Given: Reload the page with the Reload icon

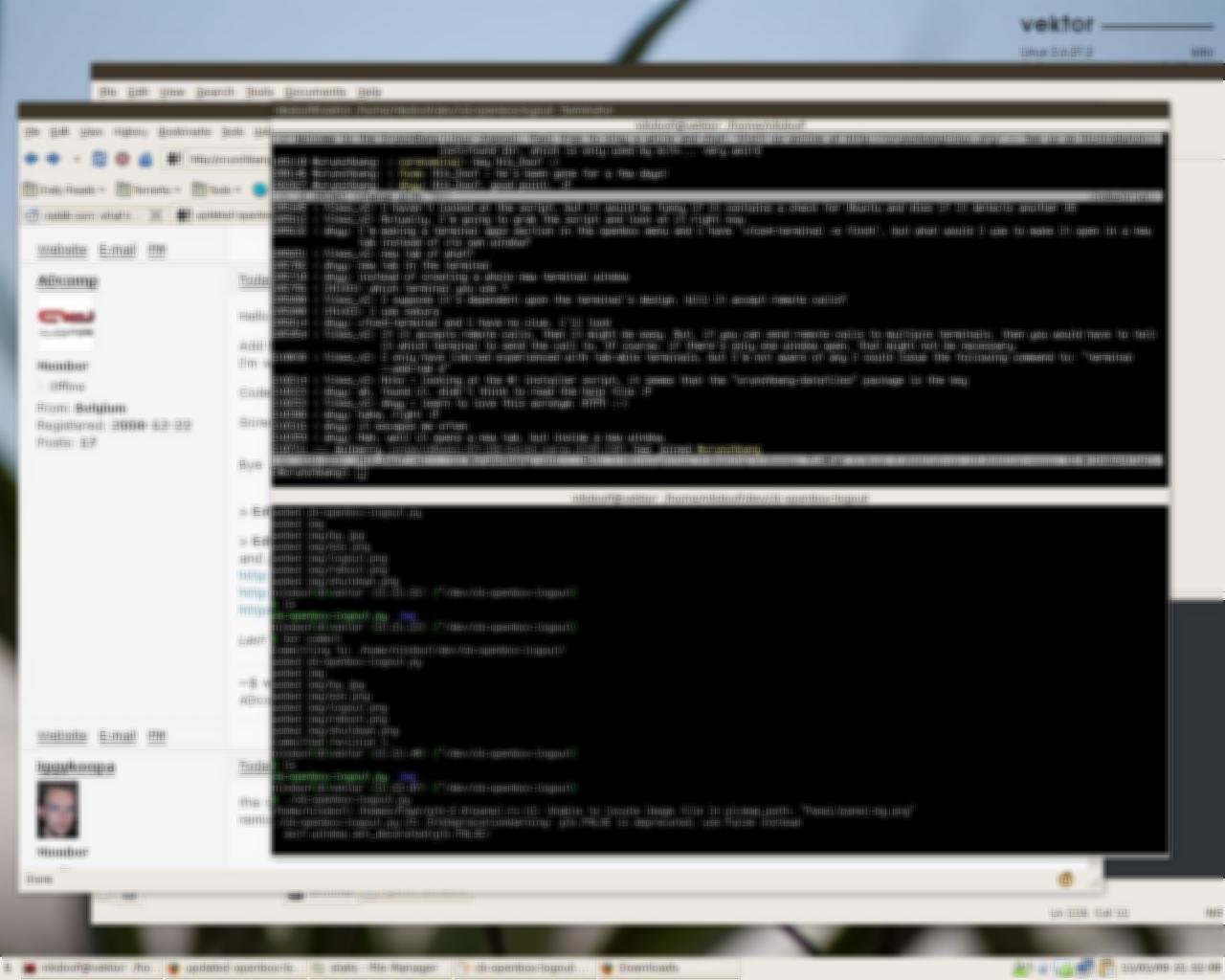Looking at the screenshot, I should click(x=99, y=159).
